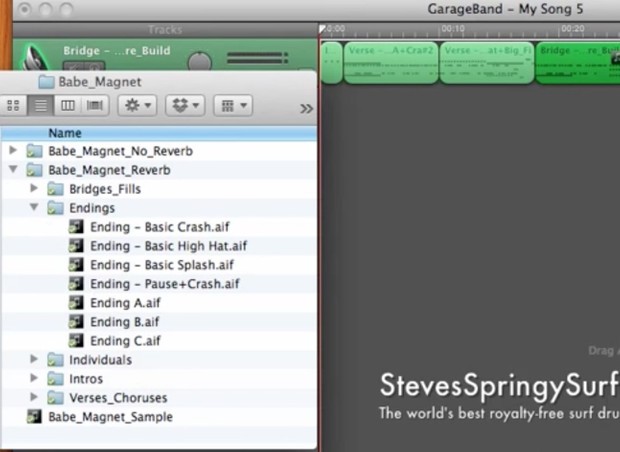Image resolution: width=620 pixels, height=452 pixels.
Task: Select file name 'Ending - Pause+Crash.aif'
Action: (x=165, y=284)
